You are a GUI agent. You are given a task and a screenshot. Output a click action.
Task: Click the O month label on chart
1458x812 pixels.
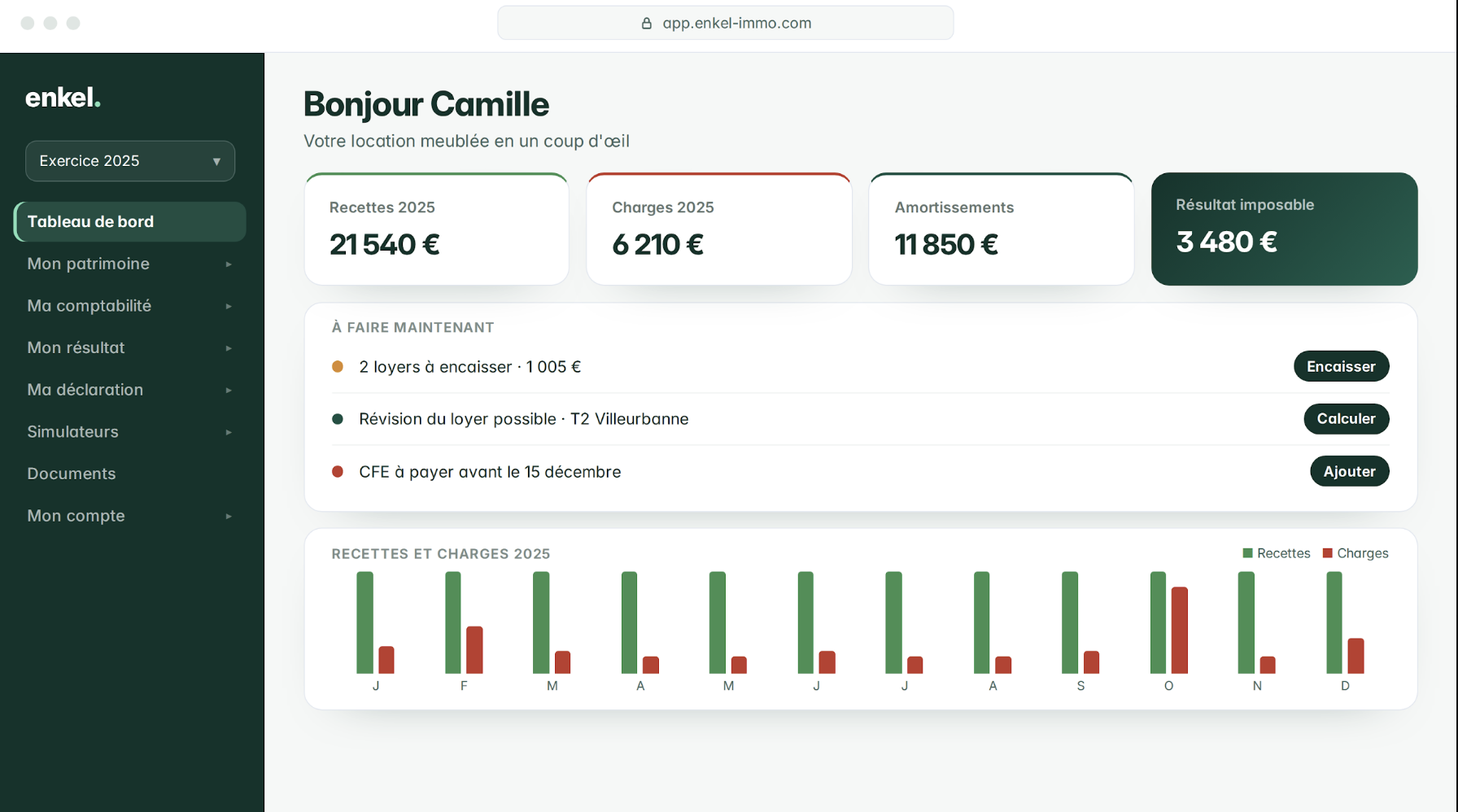pos(1168,686)
